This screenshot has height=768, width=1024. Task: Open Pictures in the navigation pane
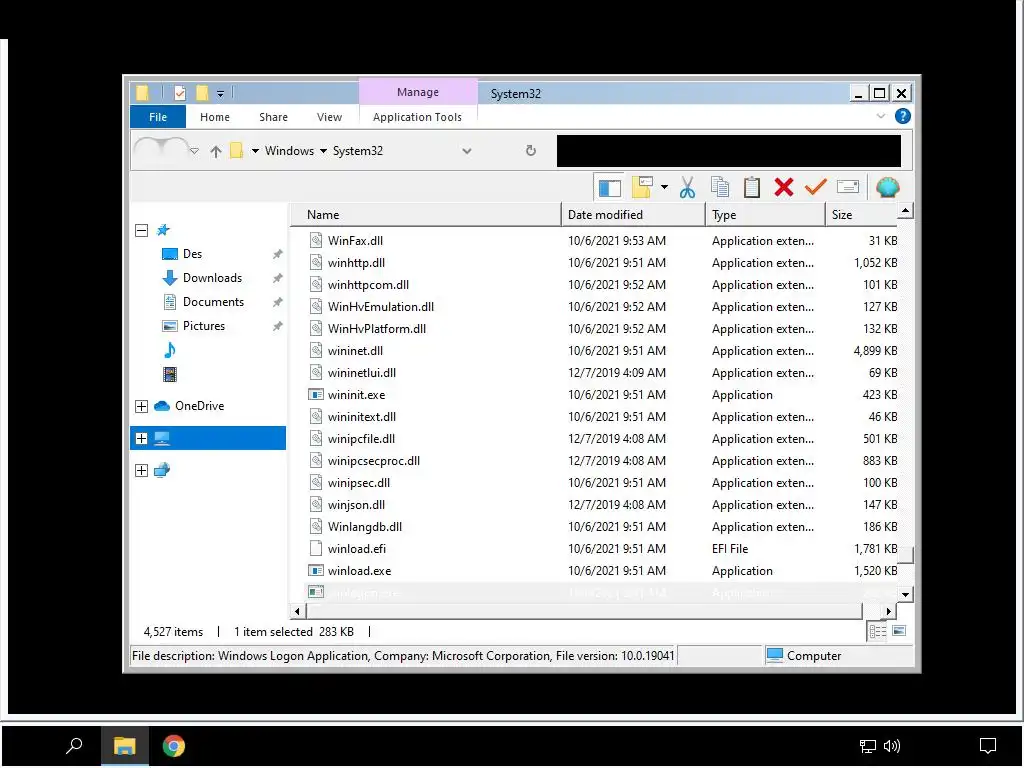(x=204, y=326)
